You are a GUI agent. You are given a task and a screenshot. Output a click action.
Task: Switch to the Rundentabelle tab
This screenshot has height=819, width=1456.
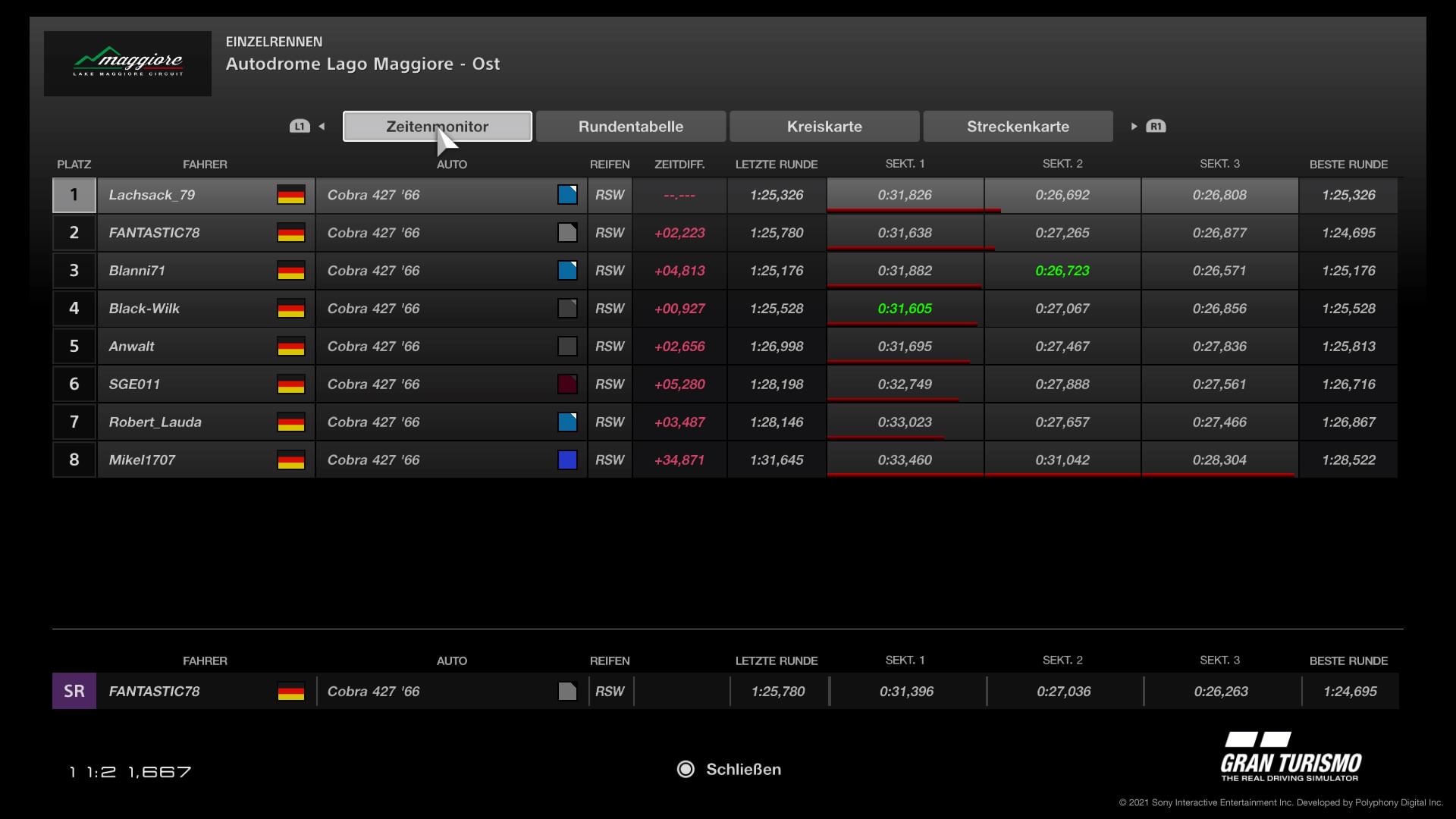(x=630, y=127)
